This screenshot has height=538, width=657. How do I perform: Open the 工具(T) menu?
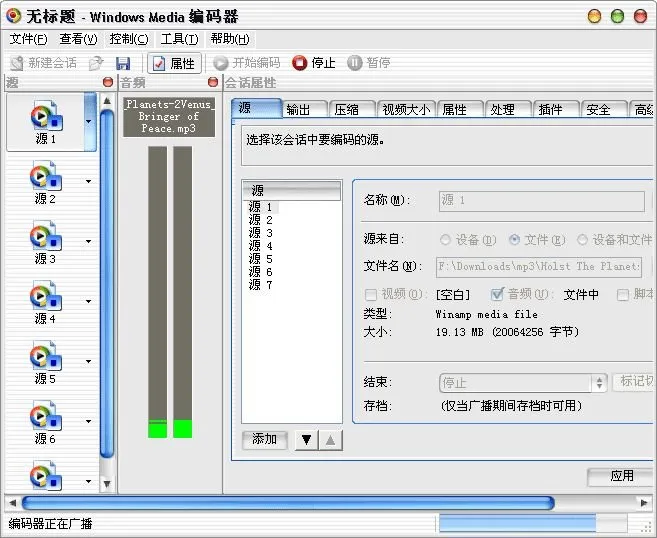(x=179, y=39)
